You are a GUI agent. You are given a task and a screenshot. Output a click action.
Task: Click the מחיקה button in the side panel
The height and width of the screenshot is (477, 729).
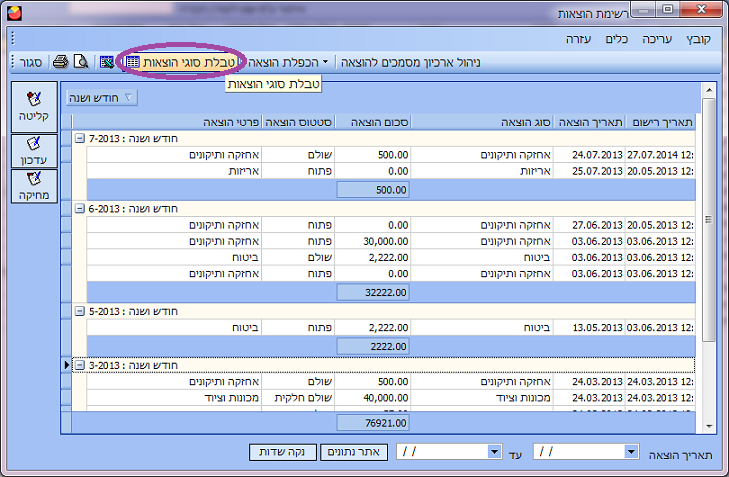coord(34,185)
